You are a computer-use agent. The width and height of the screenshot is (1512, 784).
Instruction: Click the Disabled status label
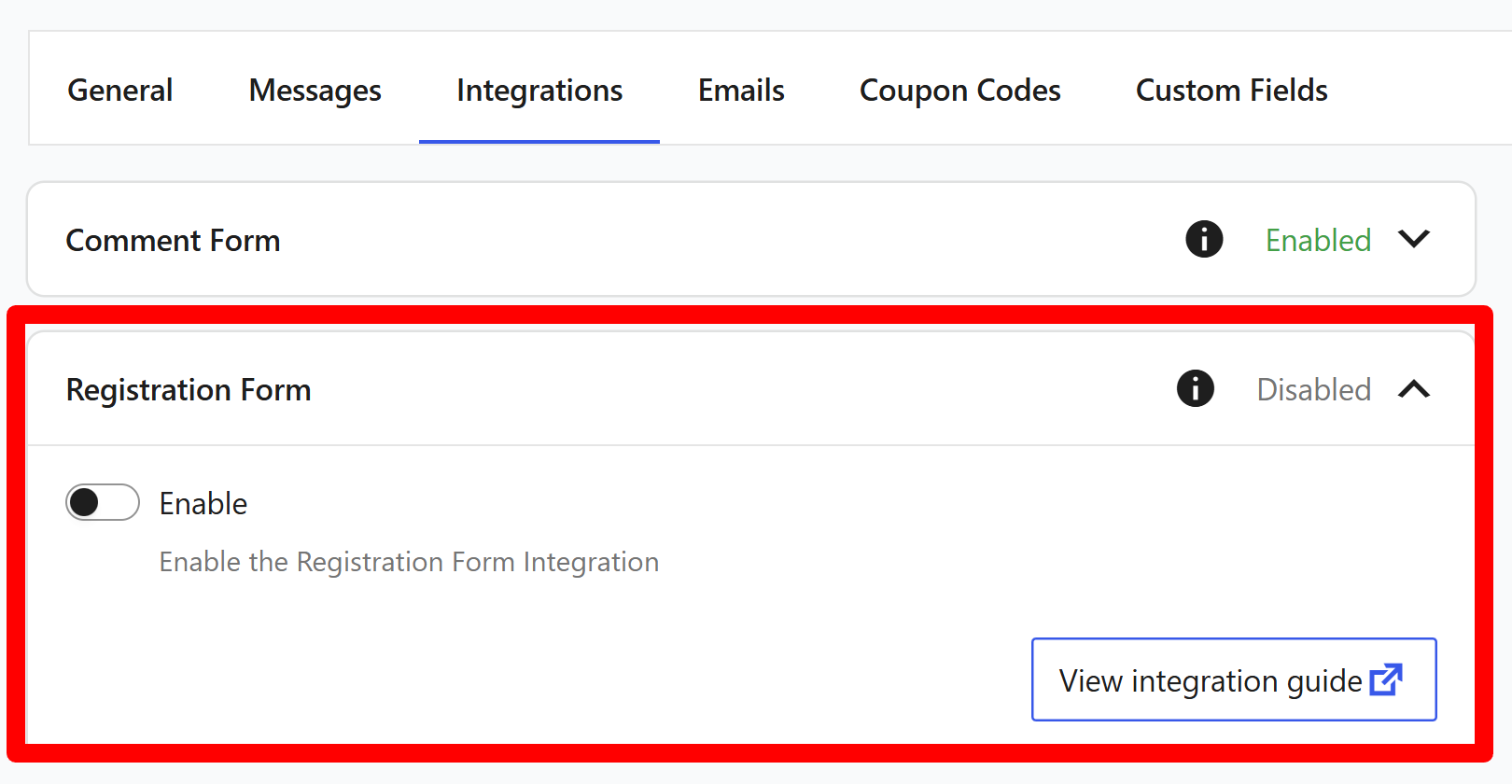(x=1313, y=389)
